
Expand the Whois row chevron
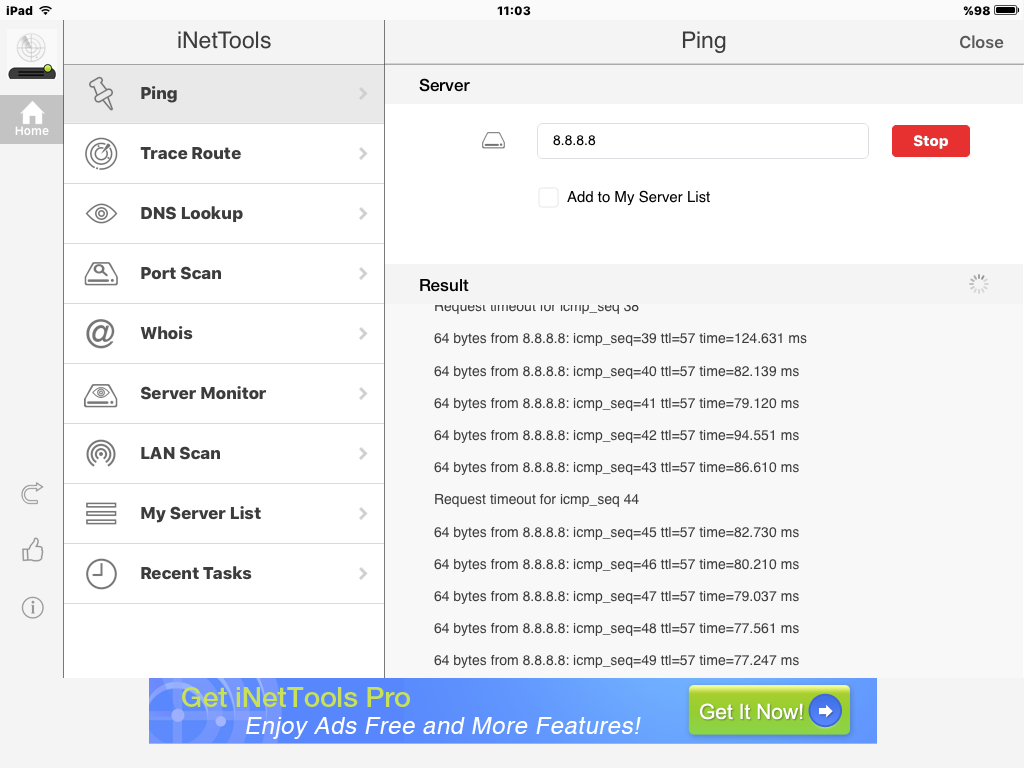pos(363,334)
